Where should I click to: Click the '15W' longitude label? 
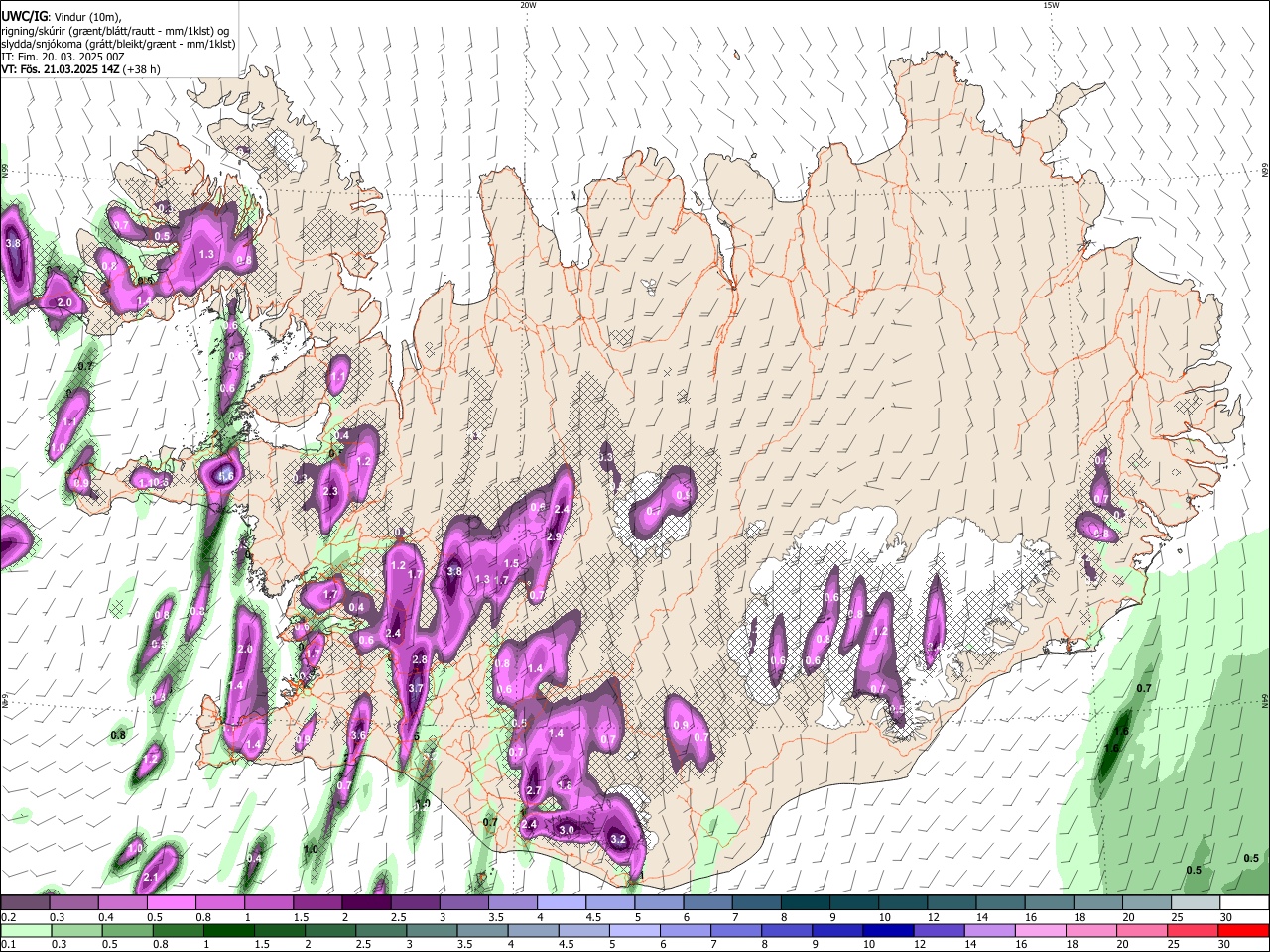point(1051,5)
